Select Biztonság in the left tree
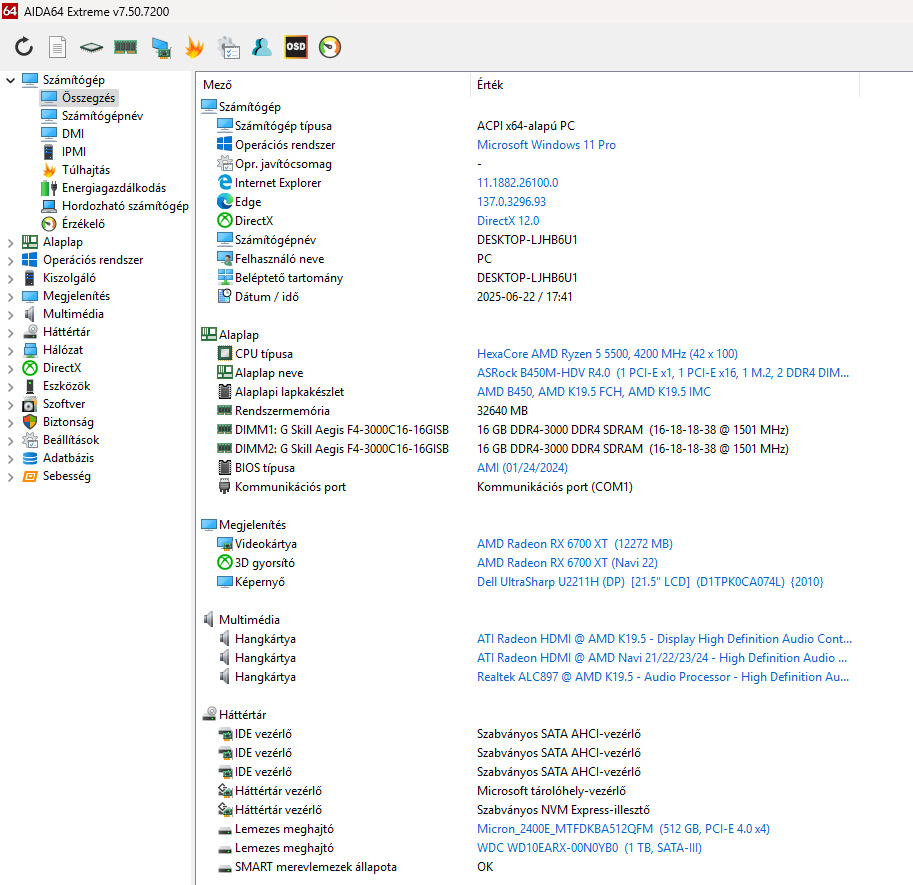This screenshot has width=913, height=885. click(x=68, y=422)
